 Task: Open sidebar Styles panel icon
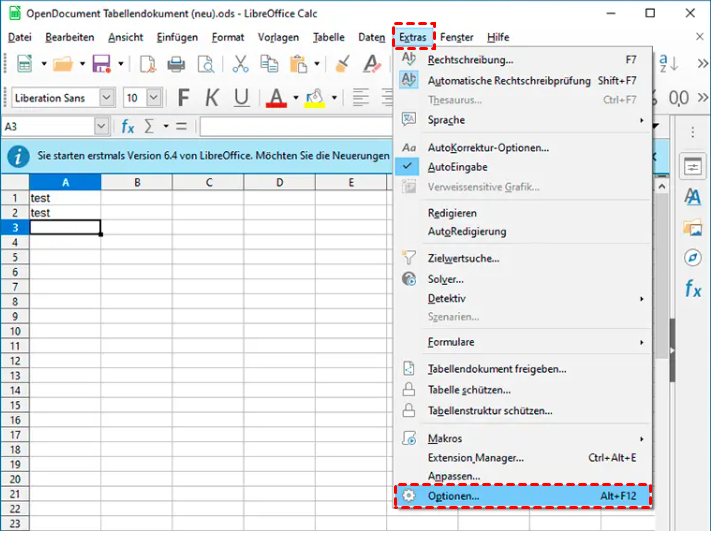692,197
